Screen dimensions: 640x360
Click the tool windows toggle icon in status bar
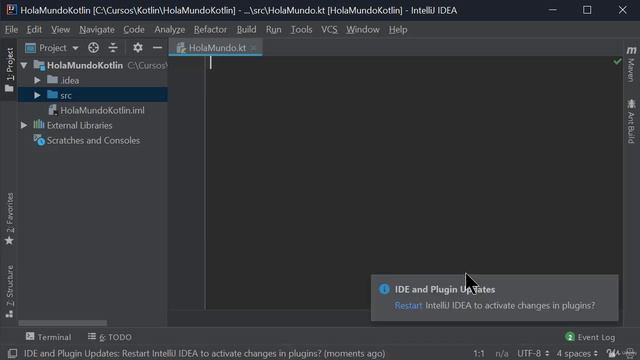coord(13,353)
